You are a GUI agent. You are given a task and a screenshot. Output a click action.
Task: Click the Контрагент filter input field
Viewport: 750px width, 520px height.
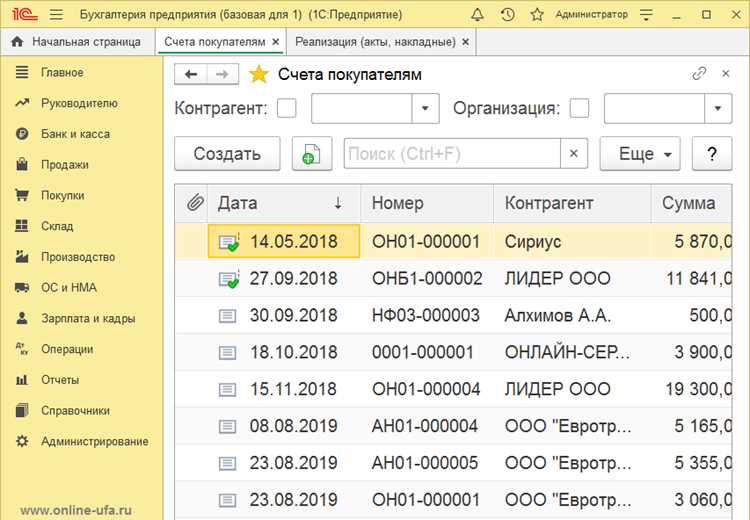click(x=362, y=109)
